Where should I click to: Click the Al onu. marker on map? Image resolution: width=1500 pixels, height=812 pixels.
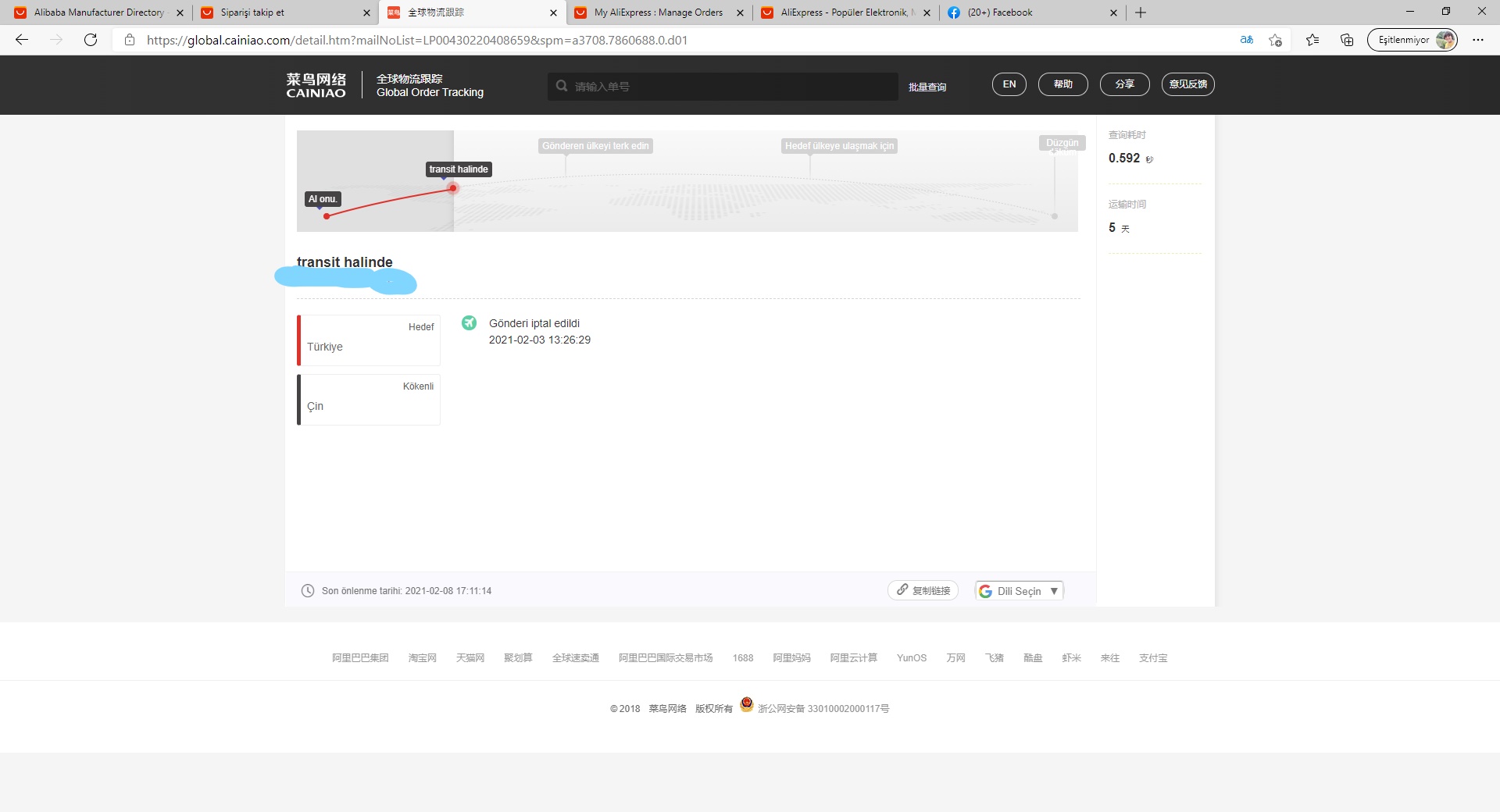[323, 199]
